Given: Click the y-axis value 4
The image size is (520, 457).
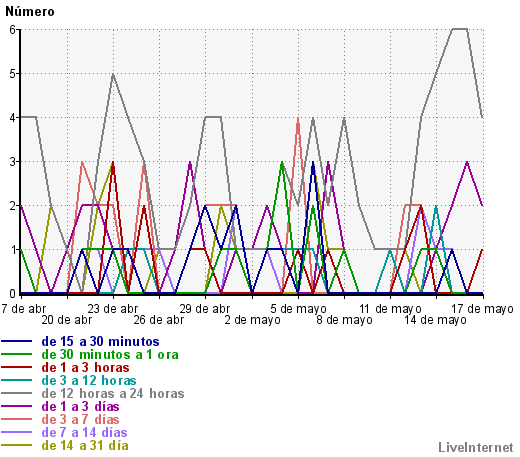Looking at the screenshot, I should coord(13,118).
